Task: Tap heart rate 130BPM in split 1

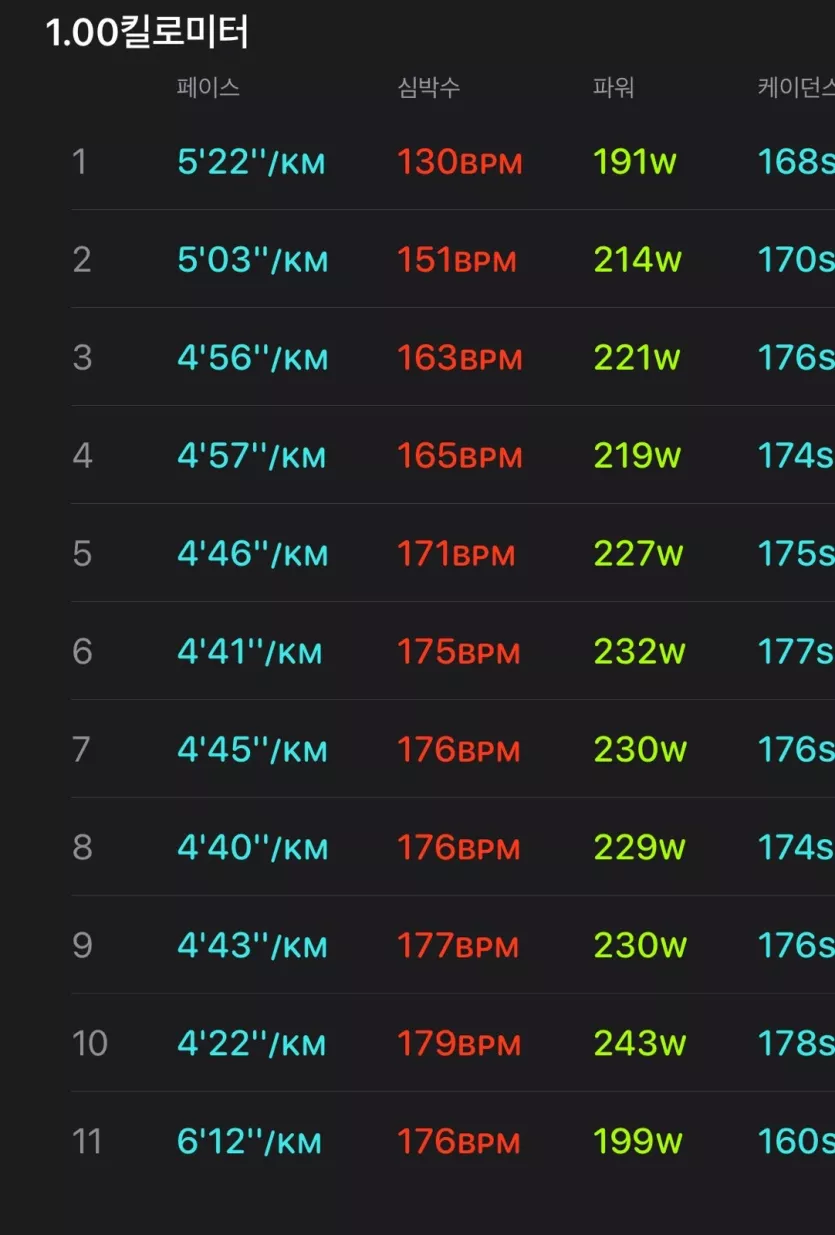Action: [x=460, y=162]
